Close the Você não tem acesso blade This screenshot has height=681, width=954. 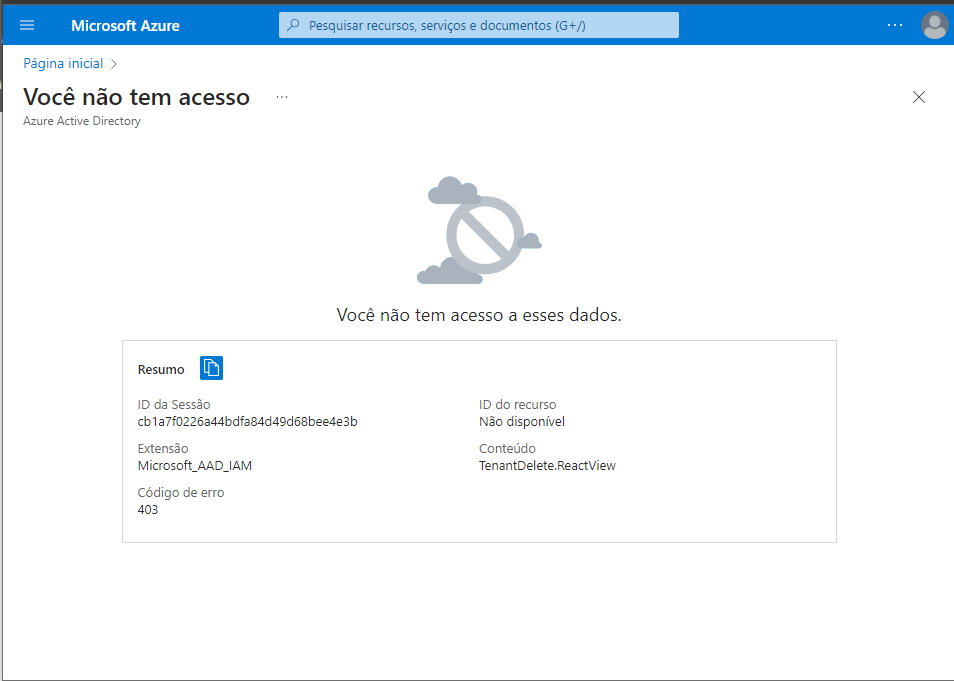pos(919,97)
